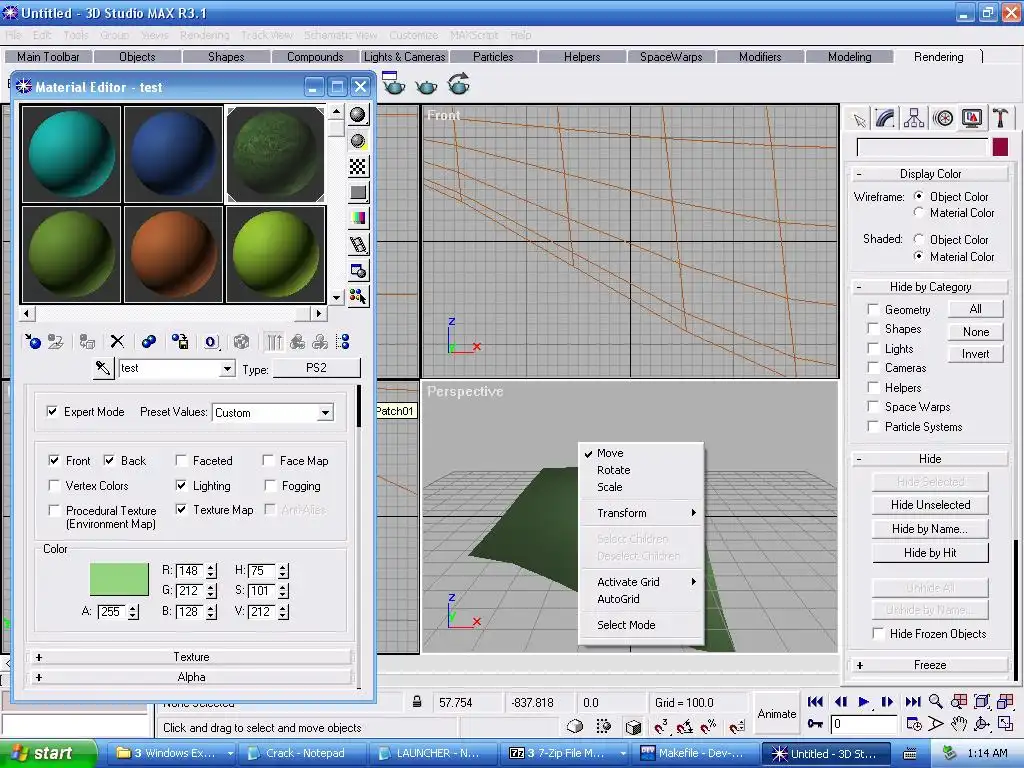Open Hierarchy command panel tab
The image size is (1024, 768).
914,119
